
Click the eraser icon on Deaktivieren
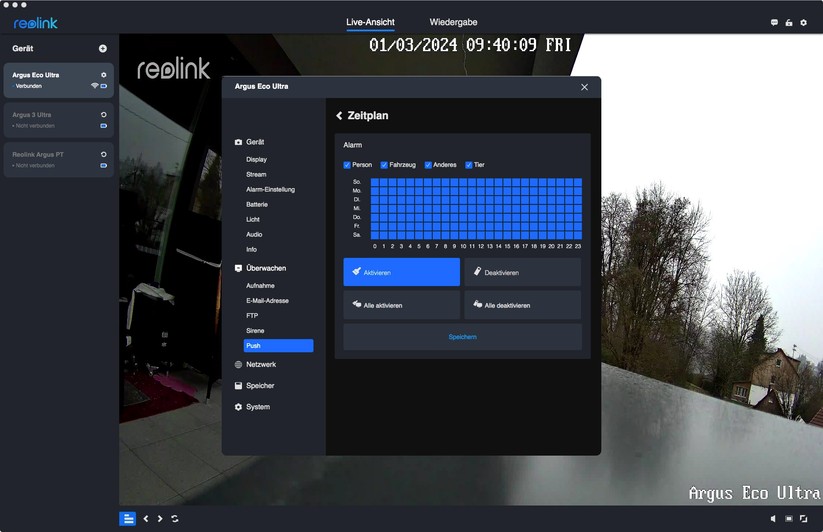pos(478,271)
